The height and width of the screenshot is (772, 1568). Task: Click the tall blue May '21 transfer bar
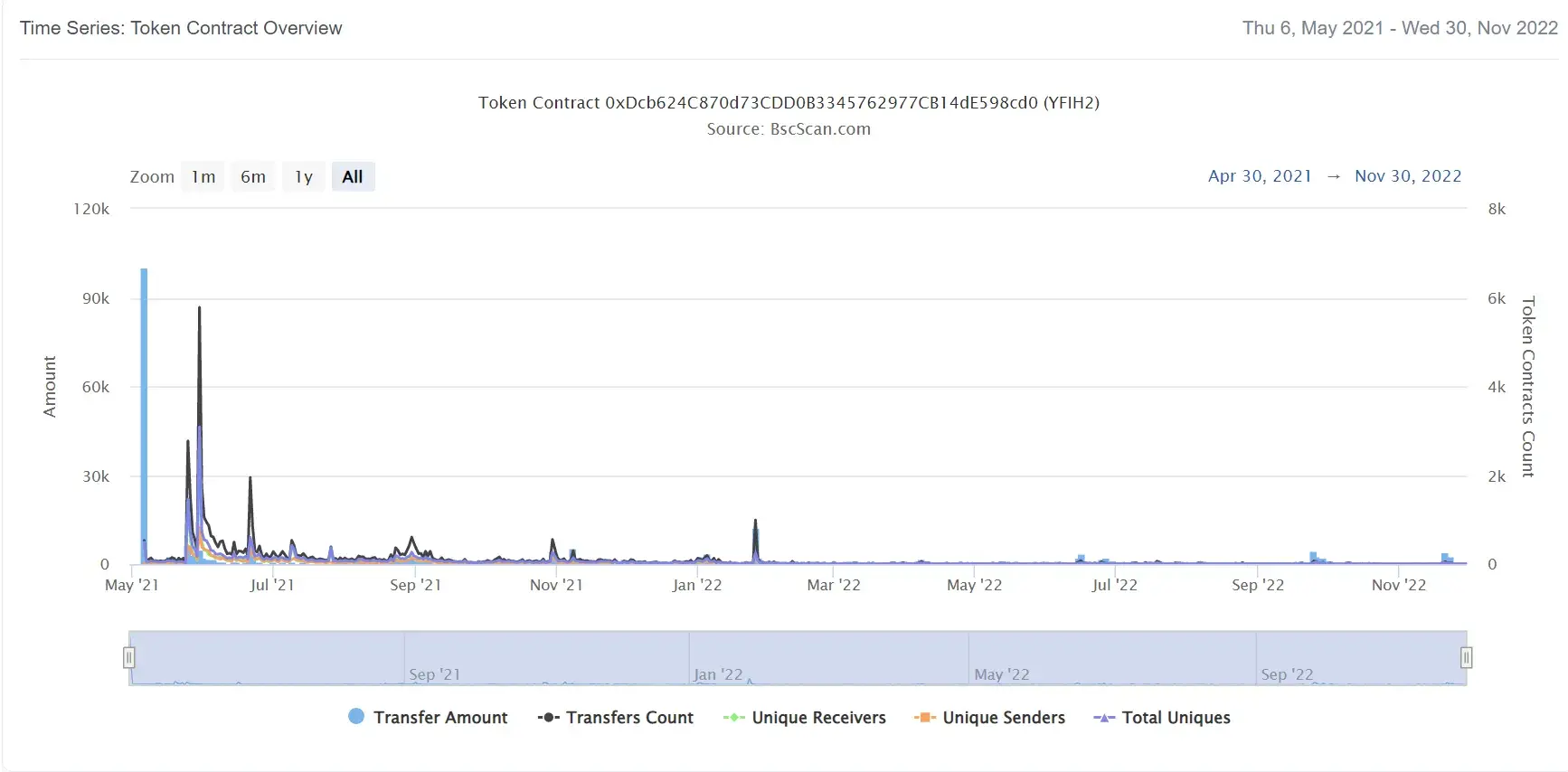click(144, 416)
